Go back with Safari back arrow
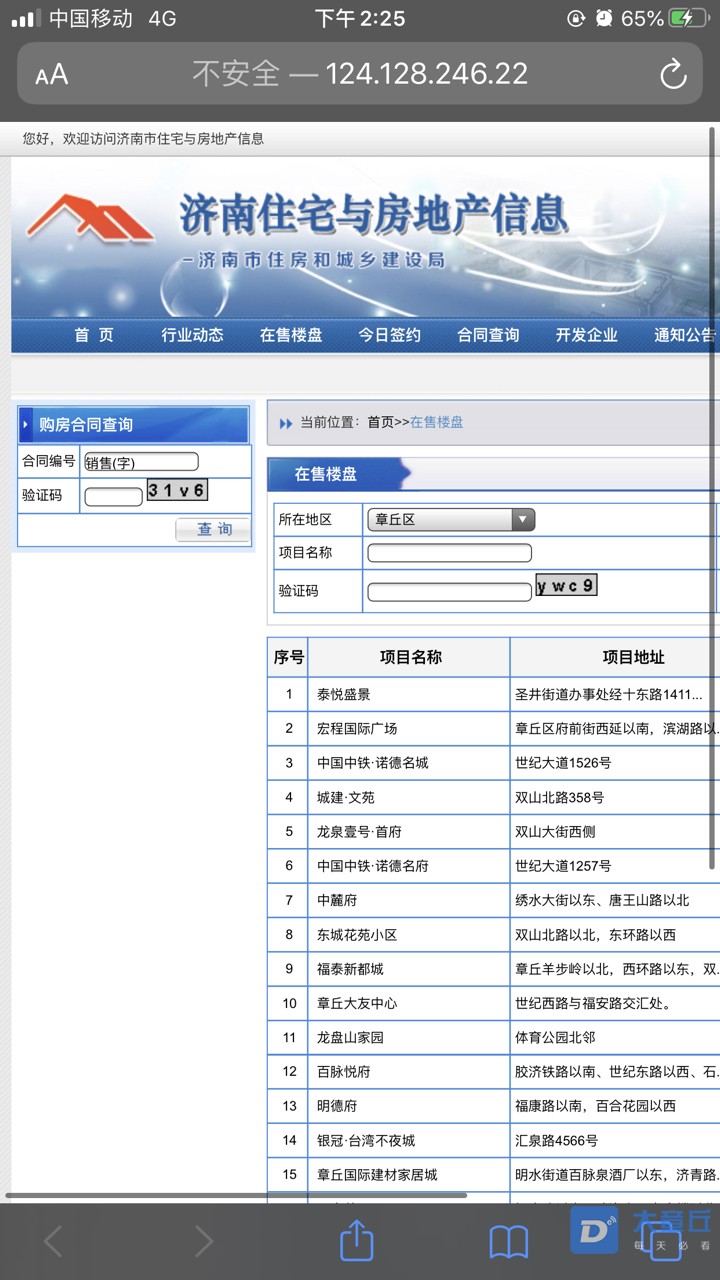 point(53,1242)
